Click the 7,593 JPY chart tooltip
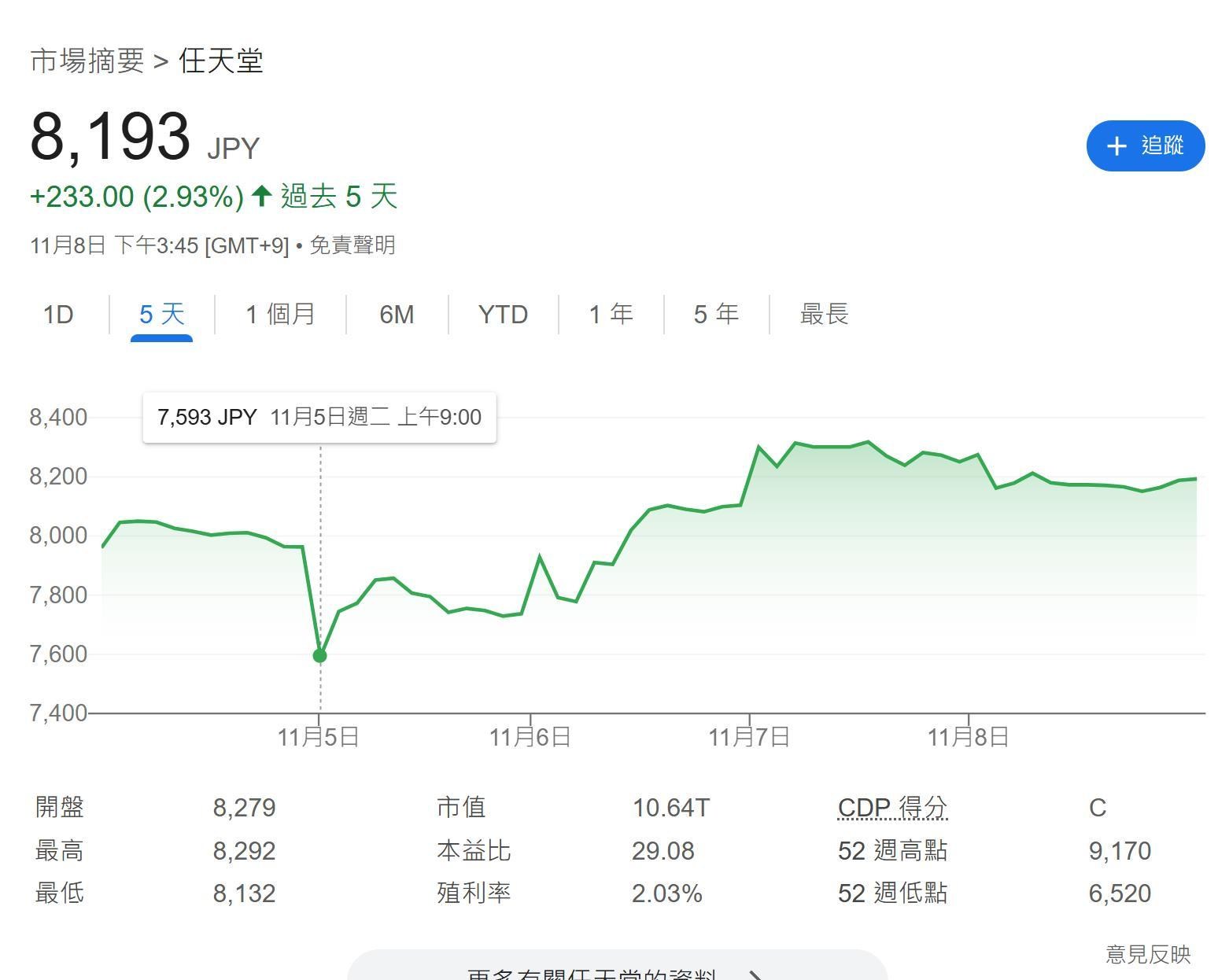Viewport: 1218px width, 980px height. click(319, 417)
